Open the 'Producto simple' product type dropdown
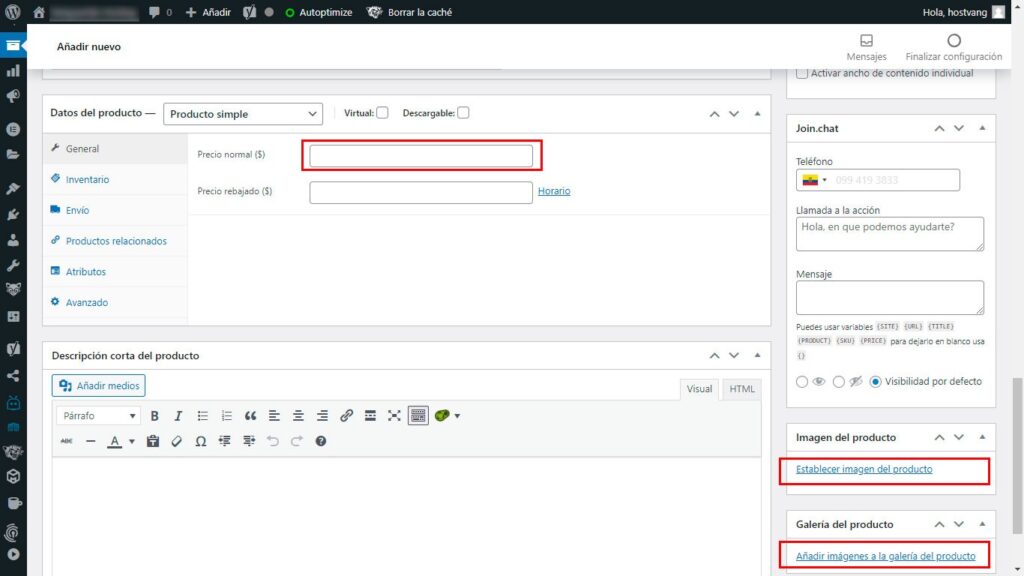Screen dimensions: 1024x576 click(243, 114)
